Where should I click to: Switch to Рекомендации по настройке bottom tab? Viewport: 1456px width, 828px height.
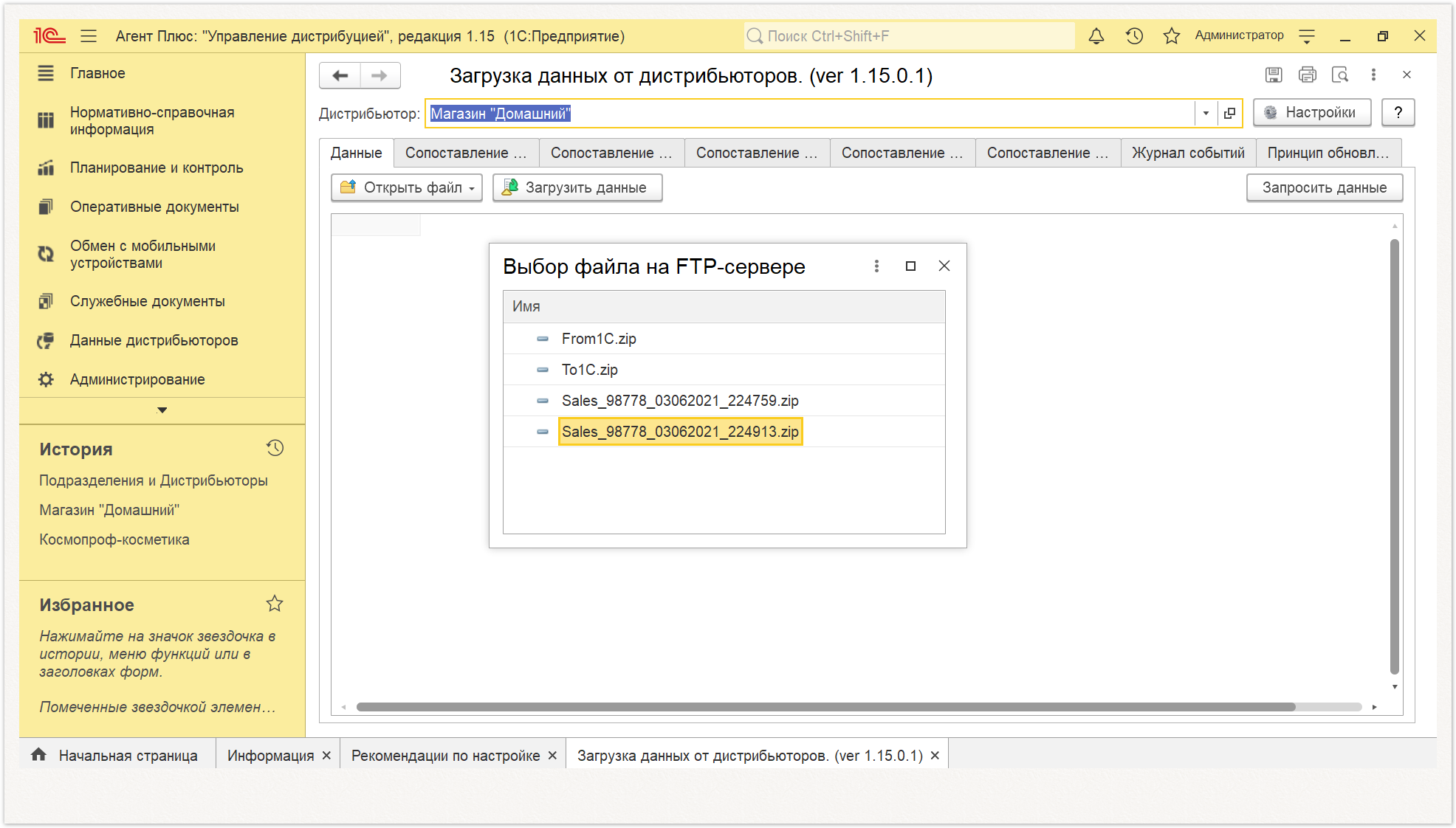pyautogui.click(x=445, y=756)
